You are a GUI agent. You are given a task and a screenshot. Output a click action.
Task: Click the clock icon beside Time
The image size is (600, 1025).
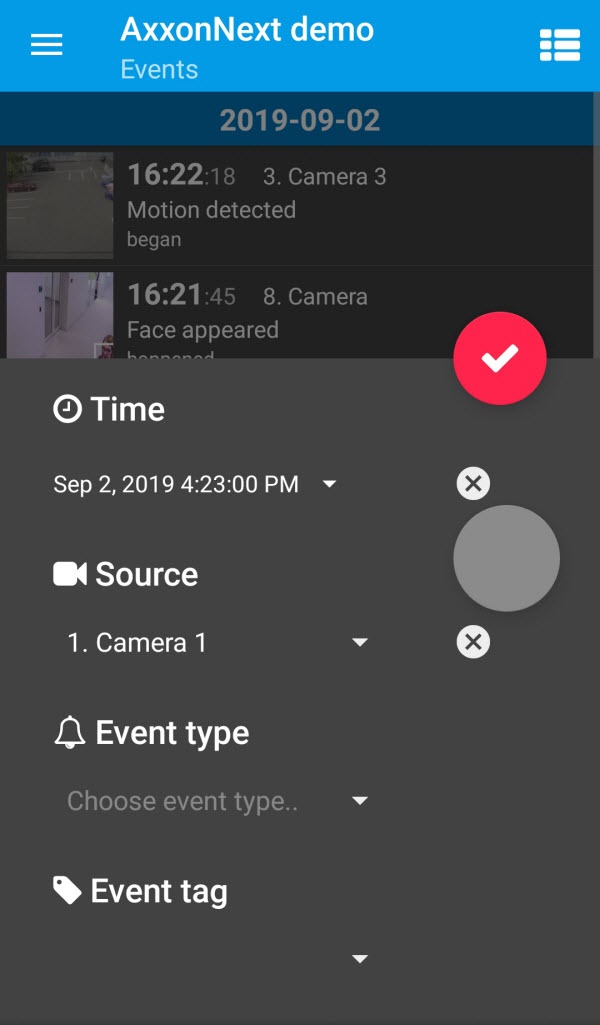[x=67, y=409]
